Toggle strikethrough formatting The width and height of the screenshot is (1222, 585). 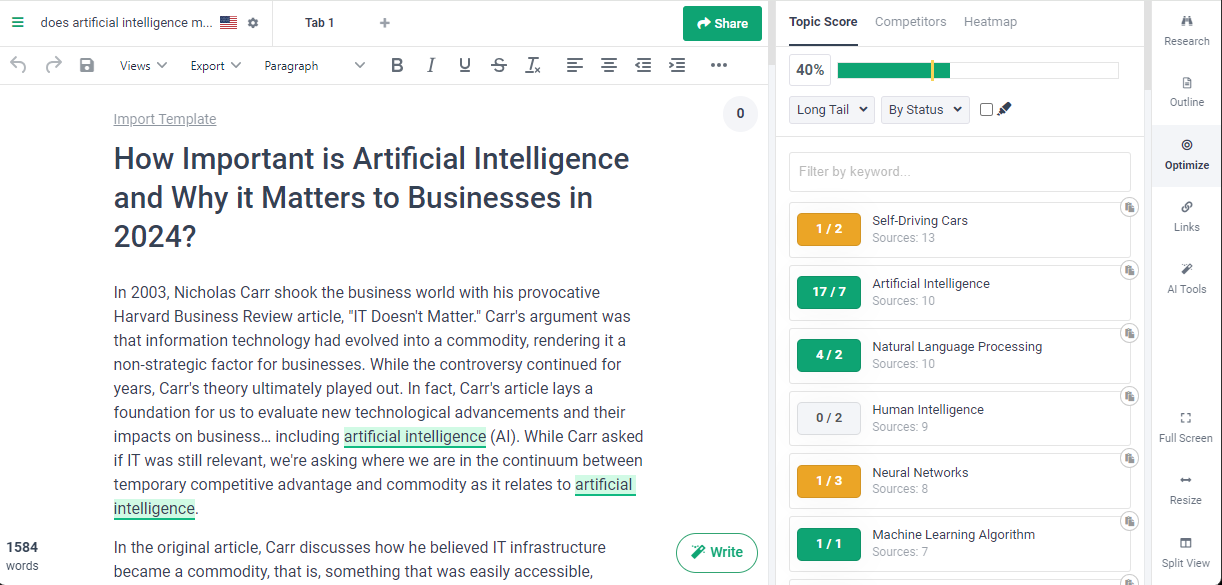pyautogui.click(x=499, y=65)
